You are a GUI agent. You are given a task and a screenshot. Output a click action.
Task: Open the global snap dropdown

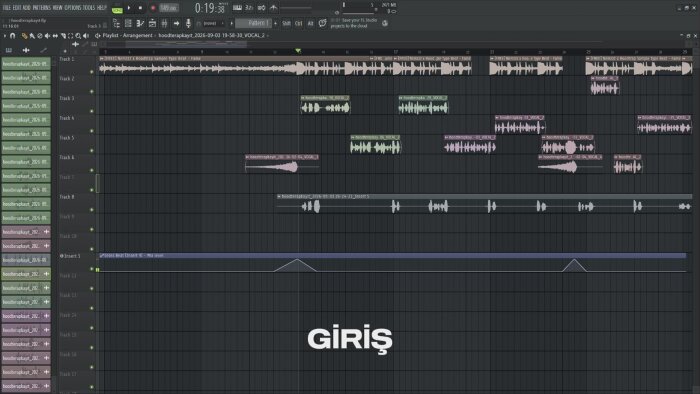click(x=213, y=23)
